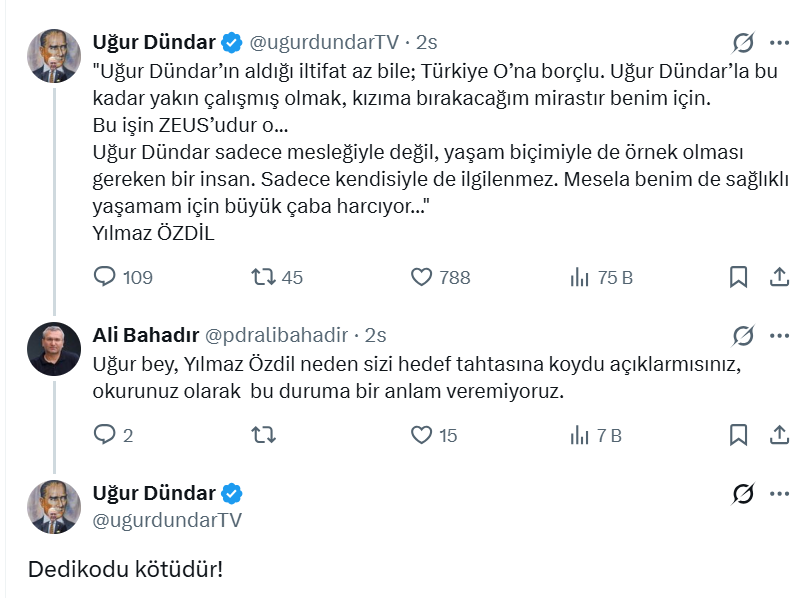This screenshot has width=812, height=598.
Task: Reply to Uğur Dündar's first tweet
Action: tap(106, 277)
